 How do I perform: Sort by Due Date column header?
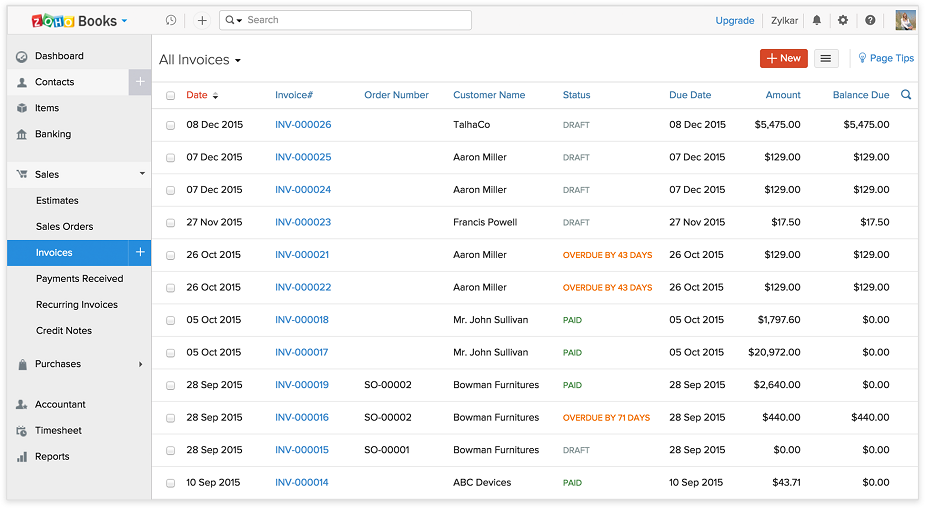(690, 95)
